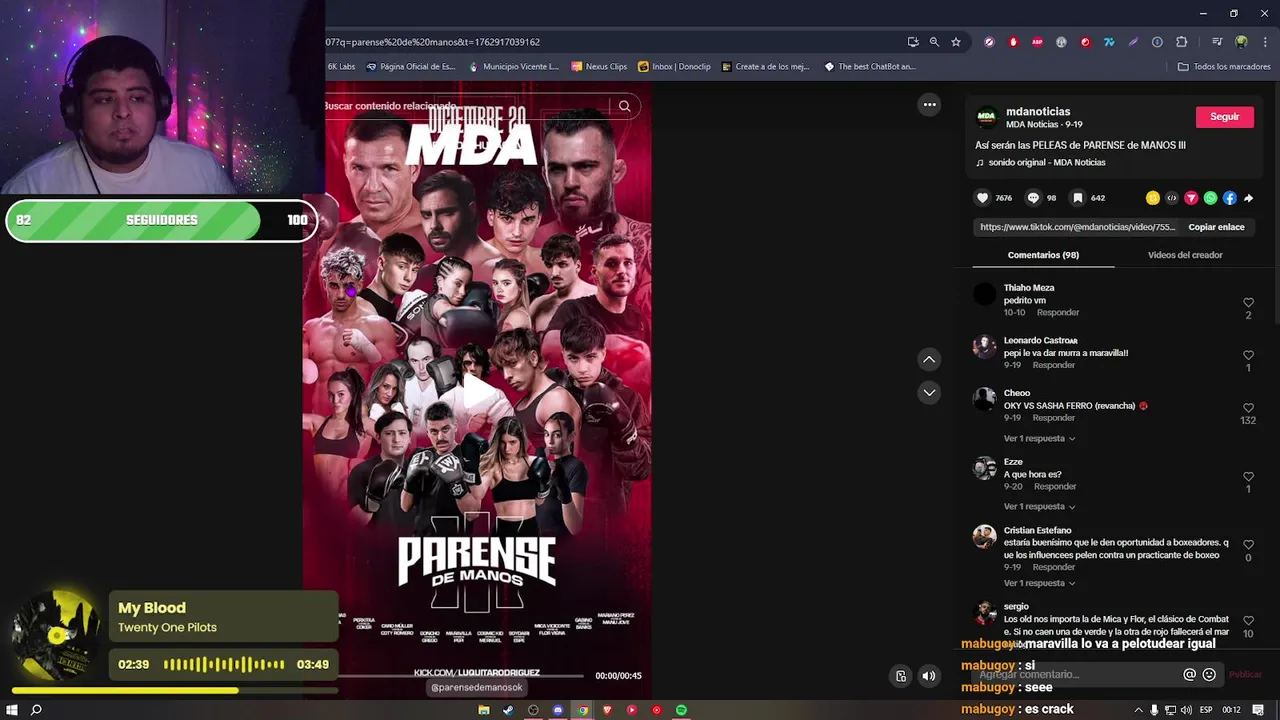Like the TikTok video with the heart icon
Viewport: 1280px width, 720px height.
pos(982,198)
